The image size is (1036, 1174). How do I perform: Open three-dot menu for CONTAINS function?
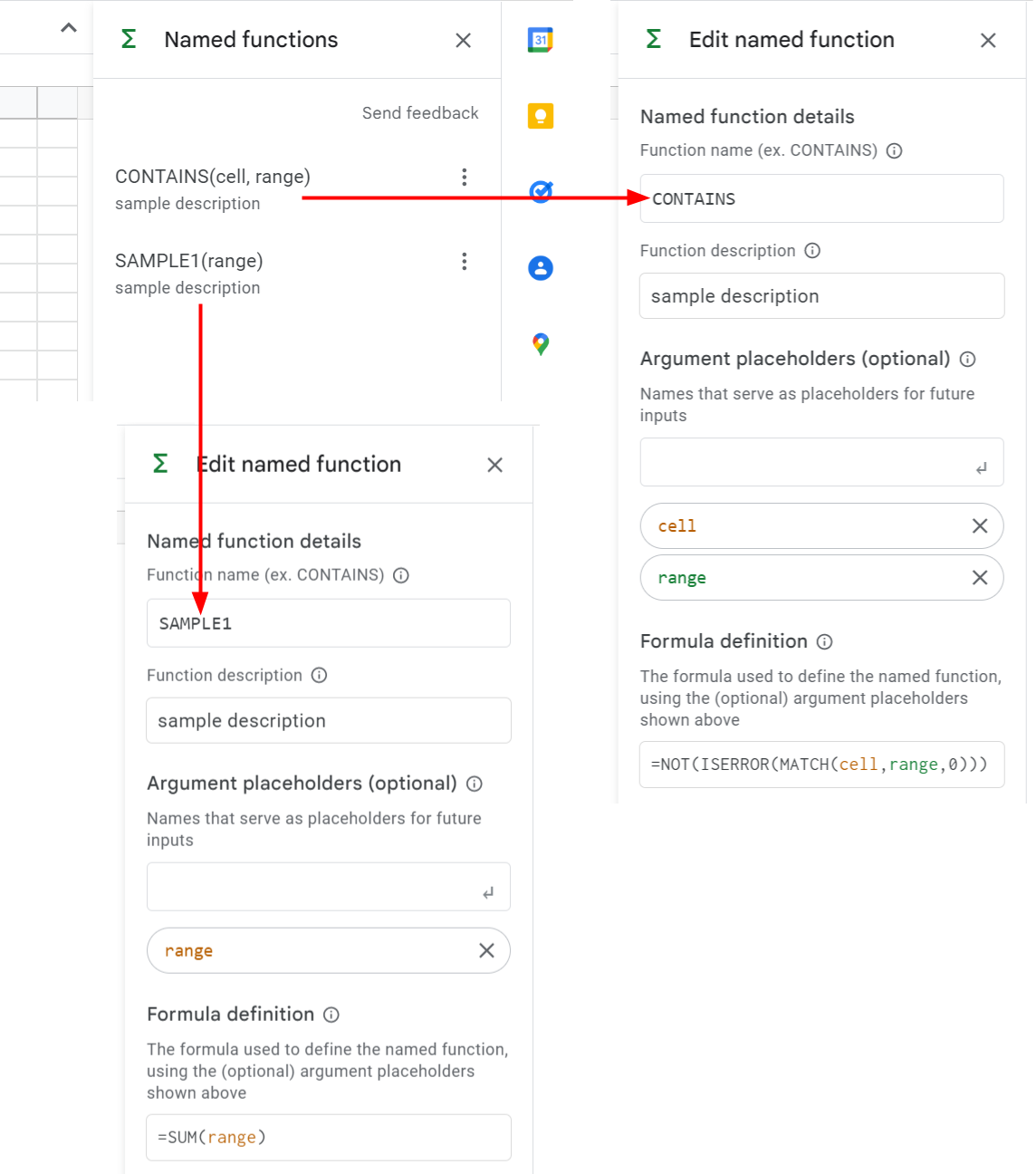coord(465,178)
